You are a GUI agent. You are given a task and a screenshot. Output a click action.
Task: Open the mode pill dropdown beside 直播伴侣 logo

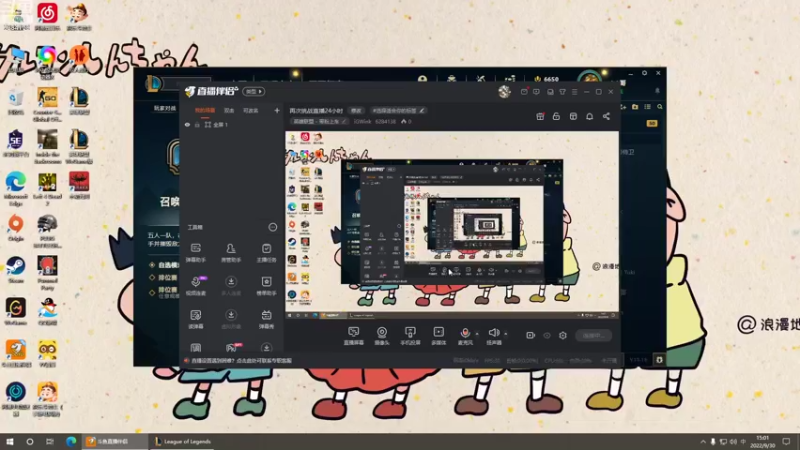pyautogui.click(x=254, y=92)
